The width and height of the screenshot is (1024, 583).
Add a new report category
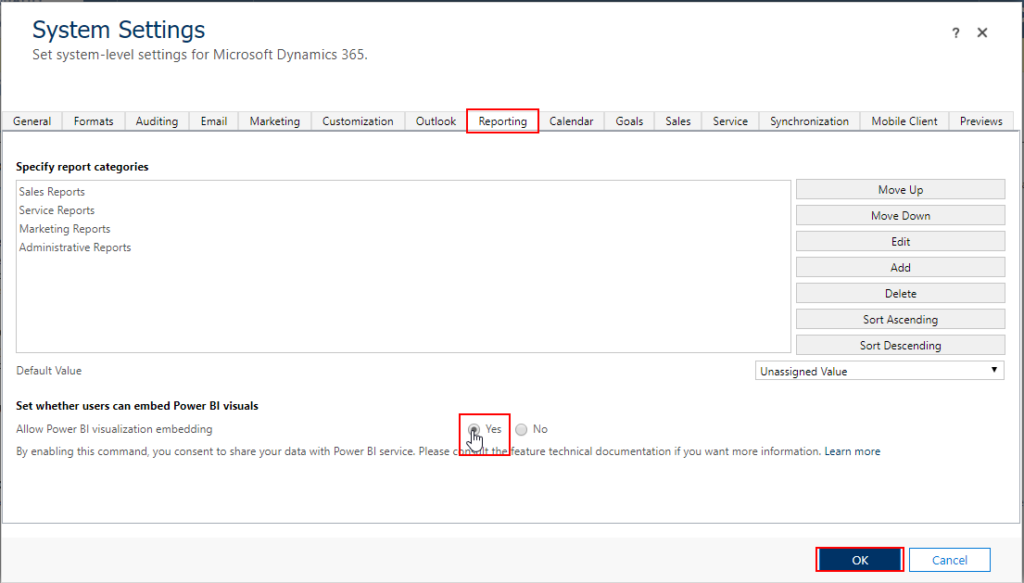pyautogui.click(x=900, y=268)
